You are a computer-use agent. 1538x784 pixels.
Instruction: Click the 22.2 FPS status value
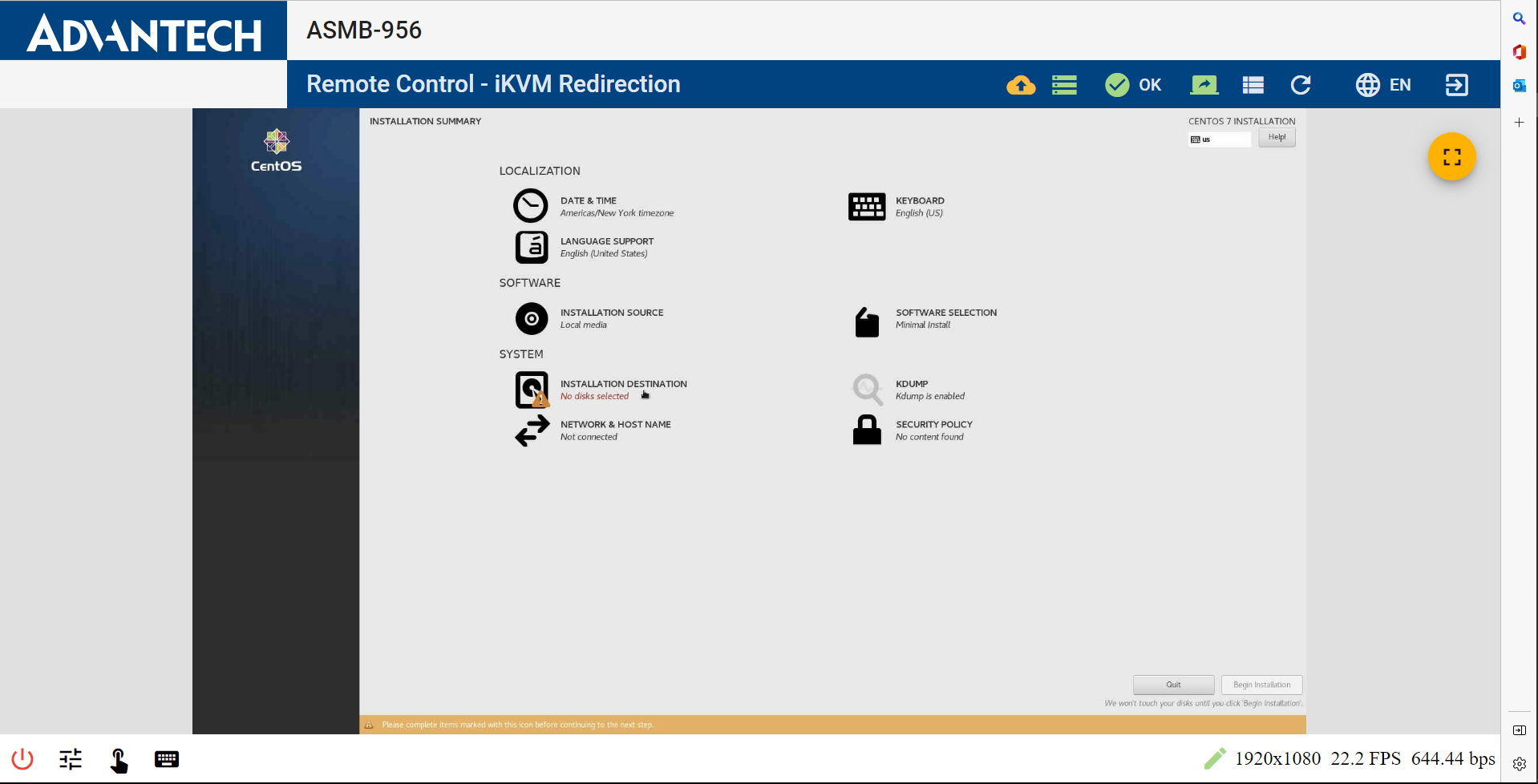pos(1366,758)
